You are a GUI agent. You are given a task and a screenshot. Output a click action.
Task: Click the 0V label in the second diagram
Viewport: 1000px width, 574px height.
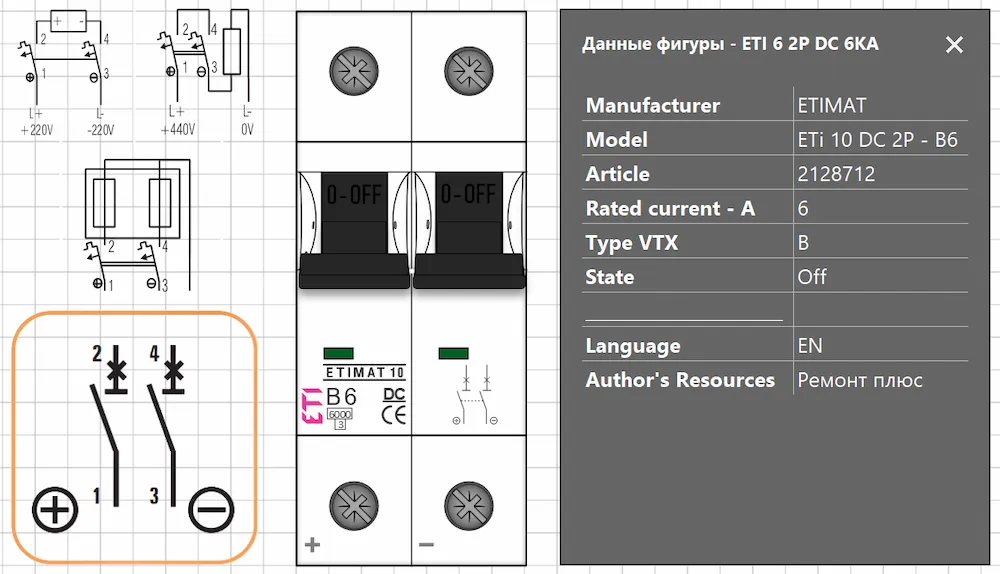tap(247, 129)
